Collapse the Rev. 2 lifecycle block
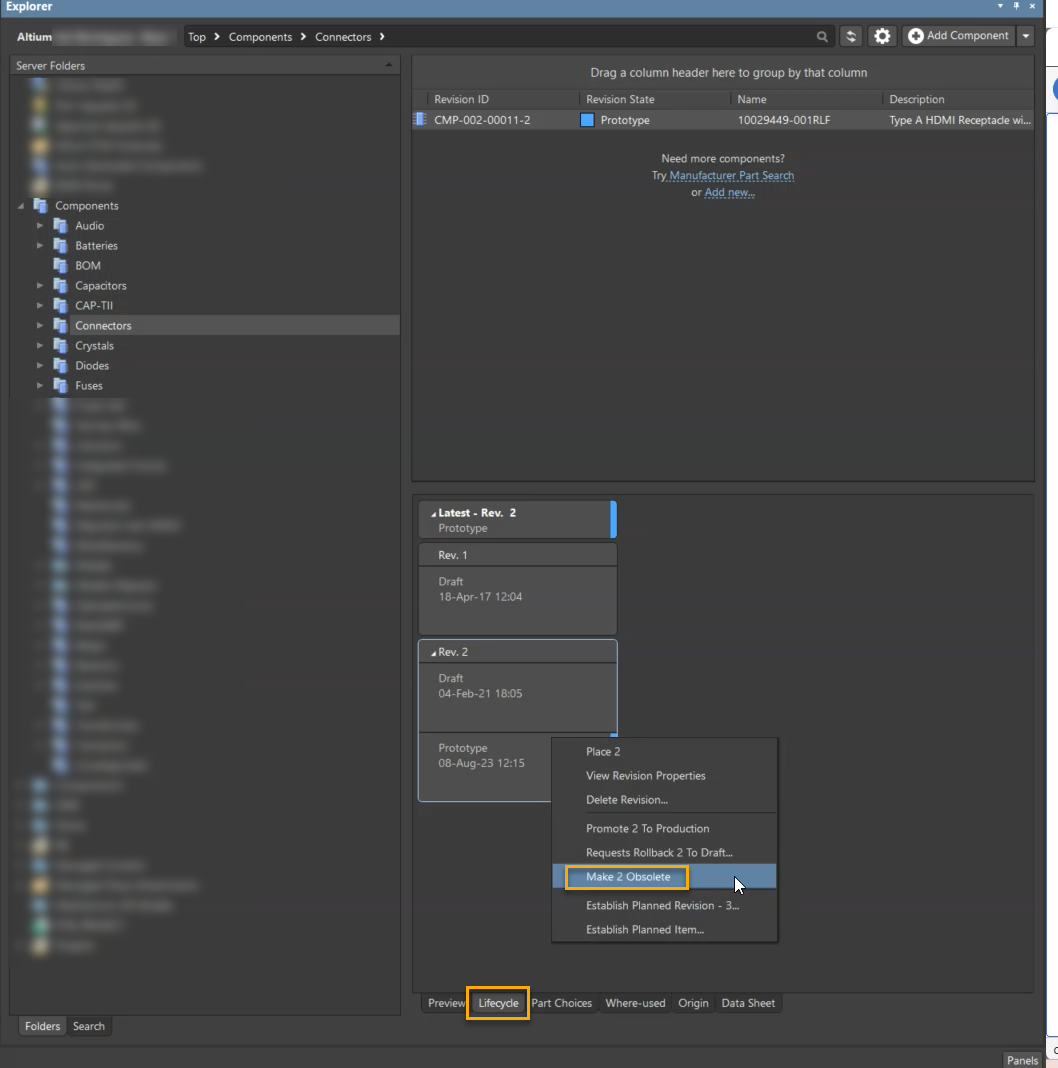The image size is (1058, 1068). 433,653
